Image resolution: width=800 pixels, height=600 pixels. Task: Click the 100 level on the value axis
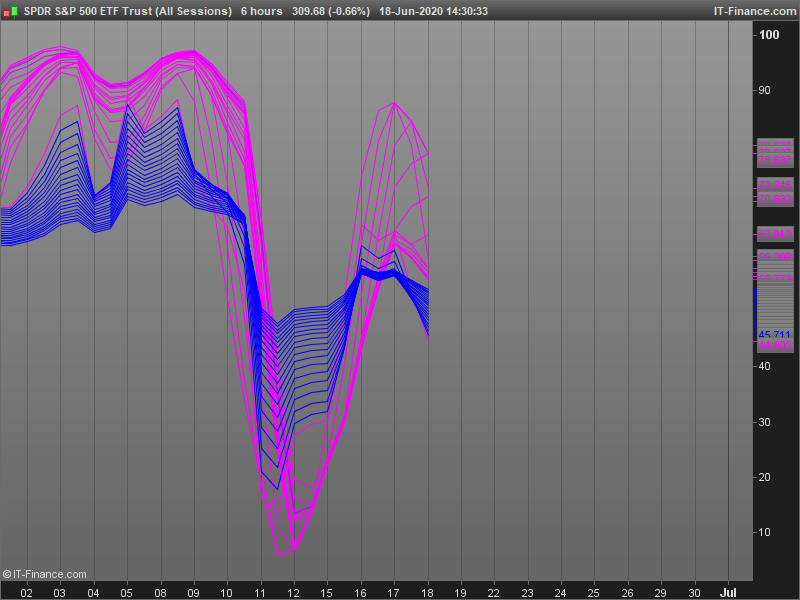(769, 35)
